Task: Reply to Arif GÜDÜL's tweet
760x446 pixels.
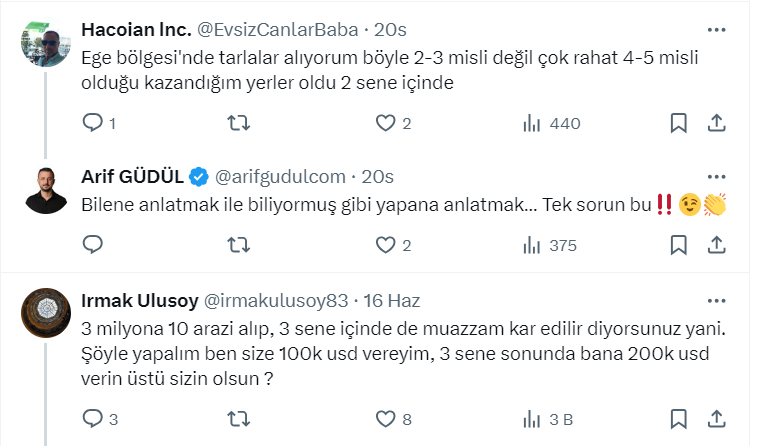Action: (x=93, y=245)
